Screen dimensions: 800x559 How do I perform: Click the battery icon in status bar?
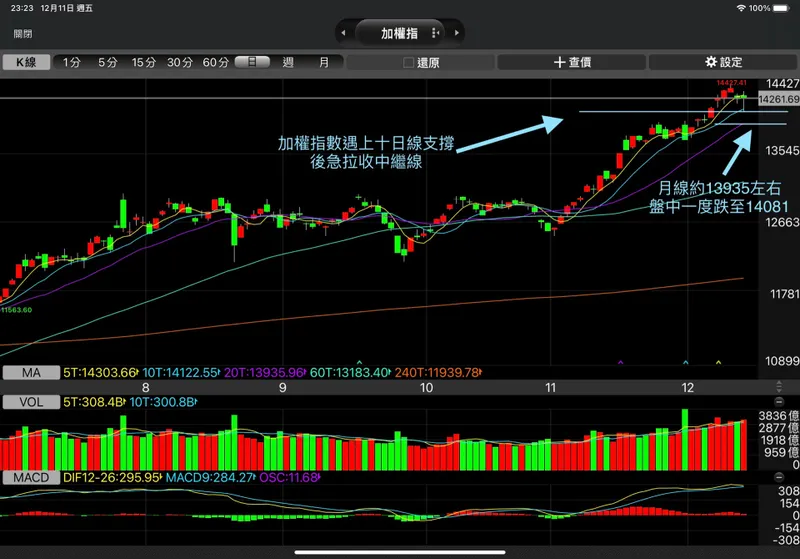781,8
